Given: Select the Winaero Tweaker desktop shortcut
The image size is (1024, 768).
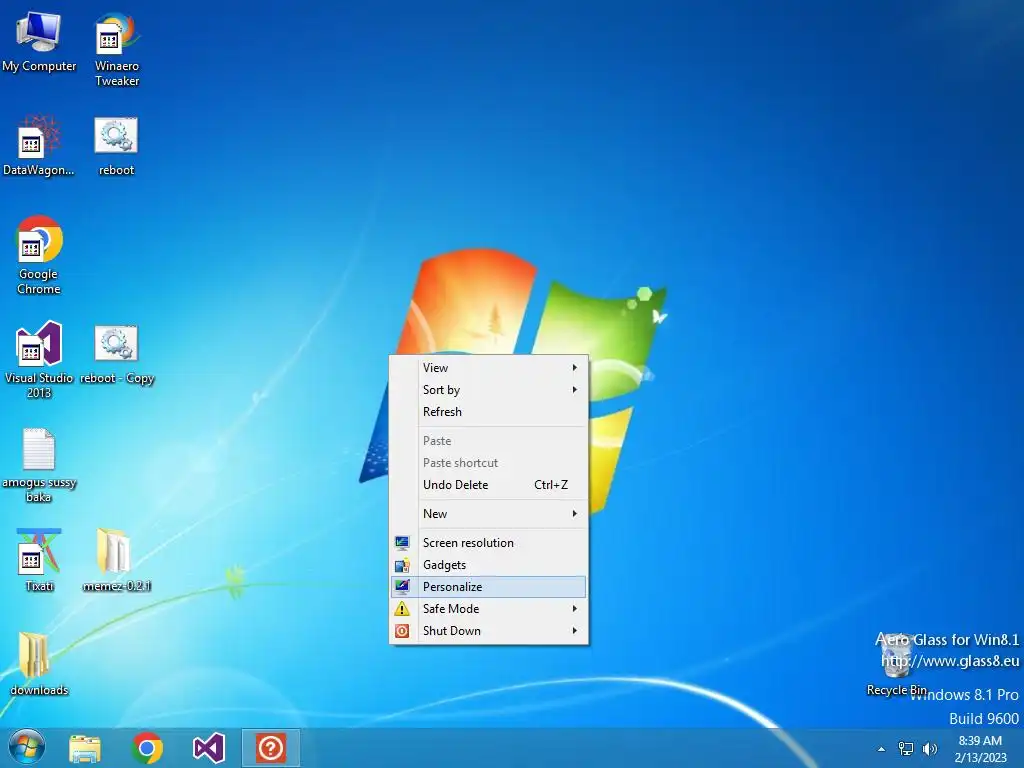Looking at the screenshot, I should coord(117,49).
